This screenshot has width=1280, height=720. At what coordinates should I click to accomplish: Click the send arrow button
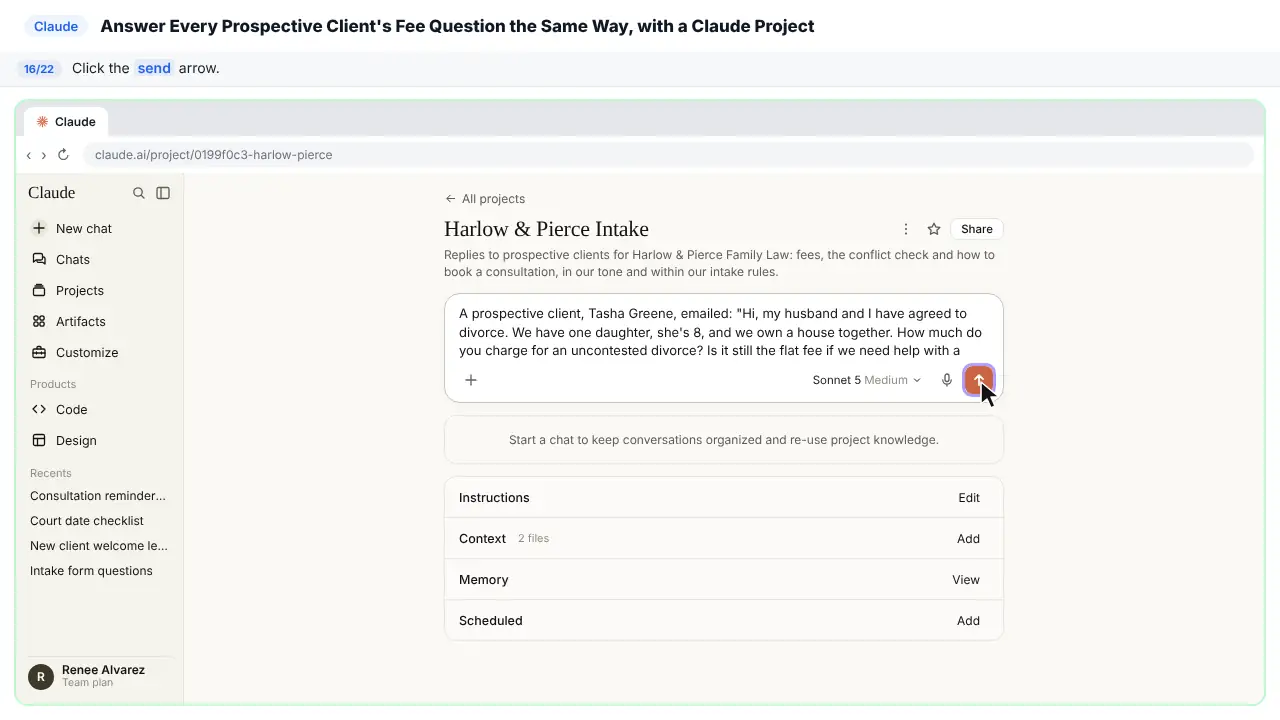[x=979, y=380]
